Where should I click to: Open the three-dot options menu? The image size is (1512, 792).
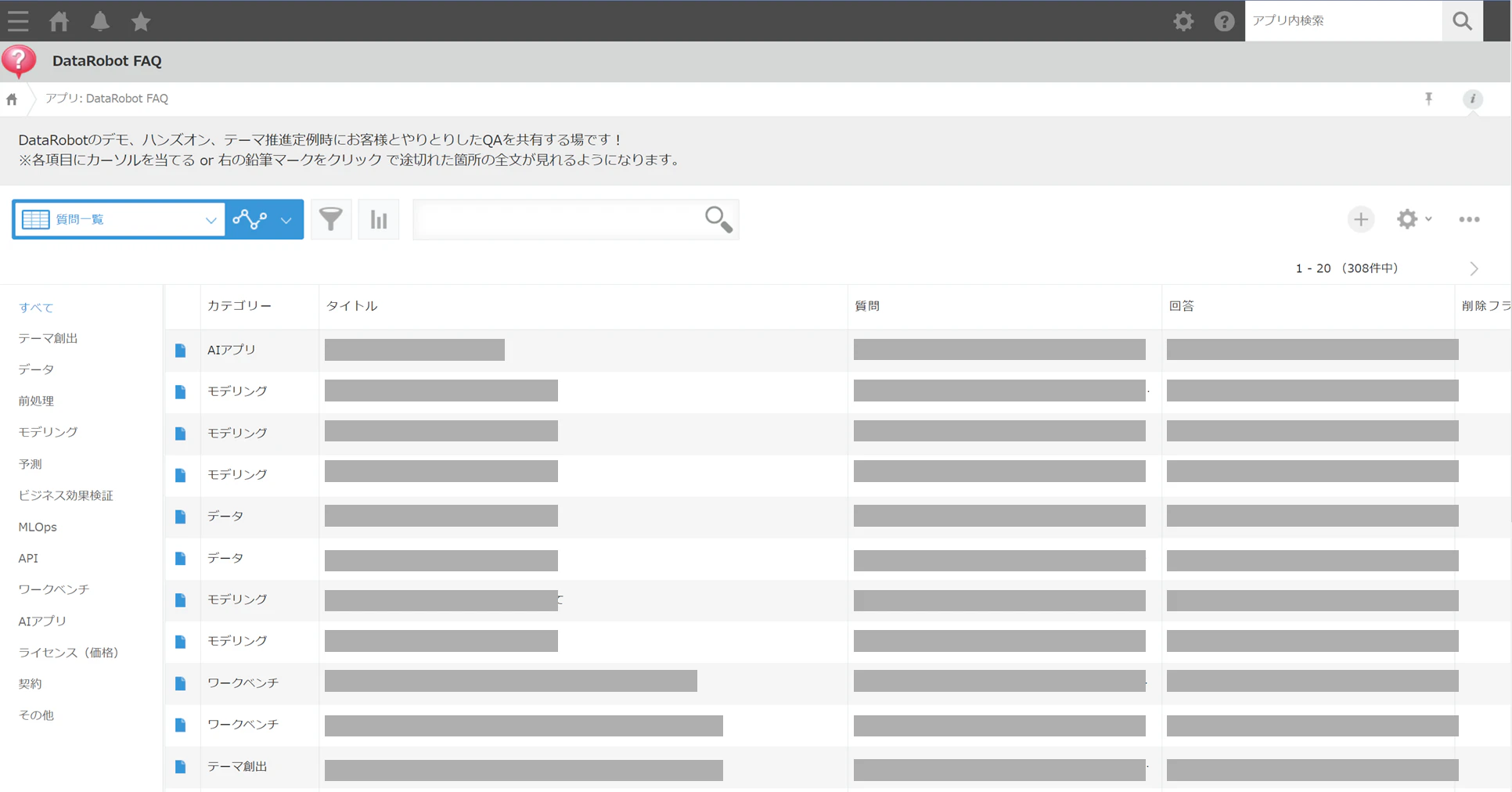[x=1469, y=220]
